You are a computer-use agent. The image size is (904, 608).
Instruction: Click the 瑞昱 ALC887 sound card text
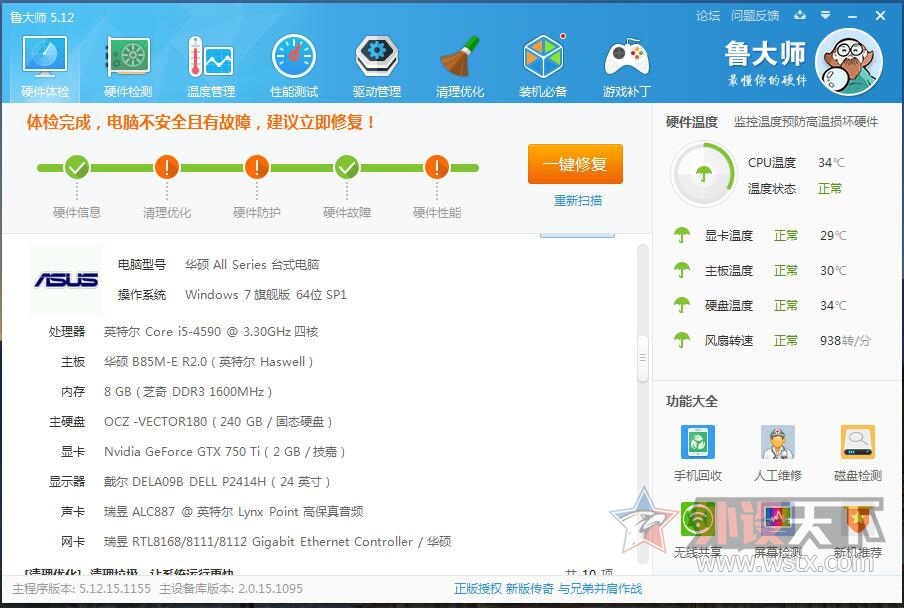point(233,511)
